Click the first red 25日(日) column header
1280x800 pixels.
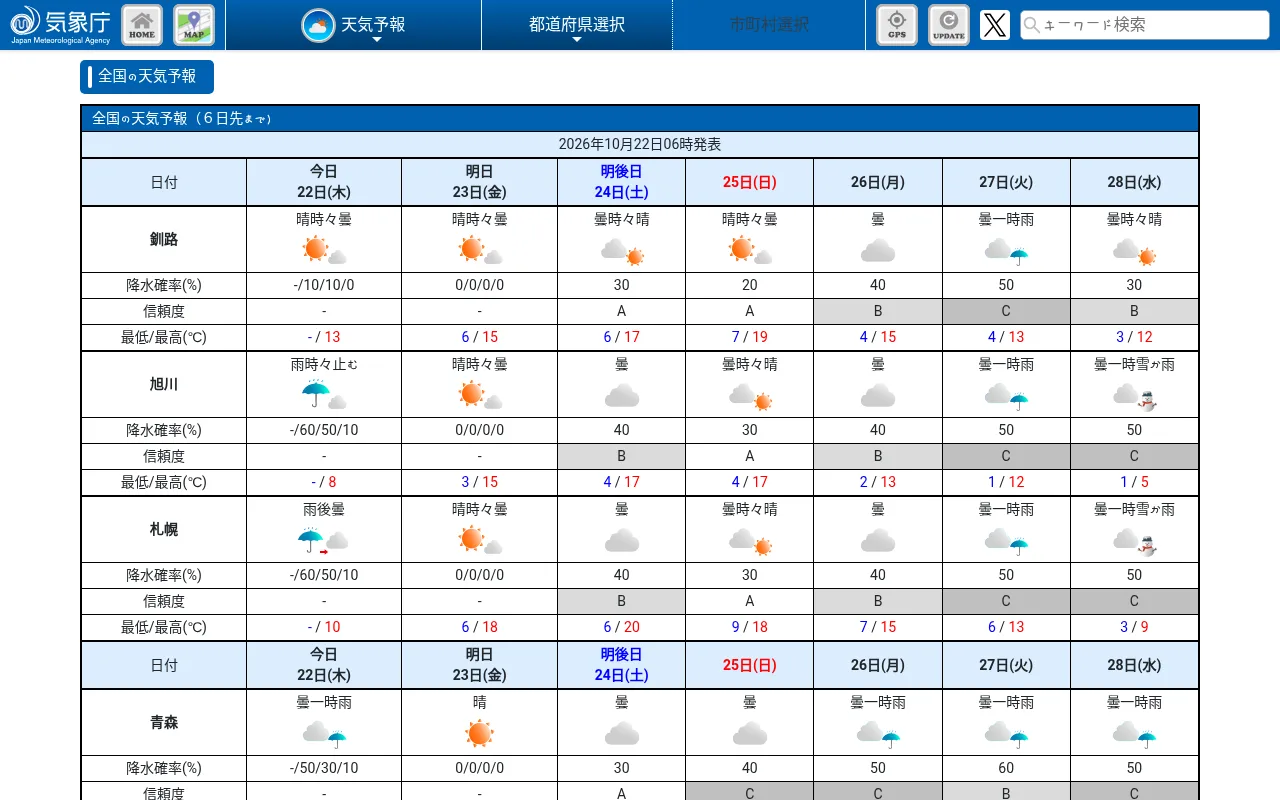[749, 182]
